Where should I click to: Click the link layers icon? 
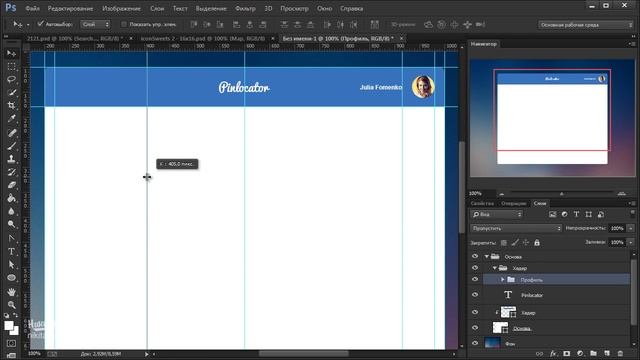(x=540, y=353)
